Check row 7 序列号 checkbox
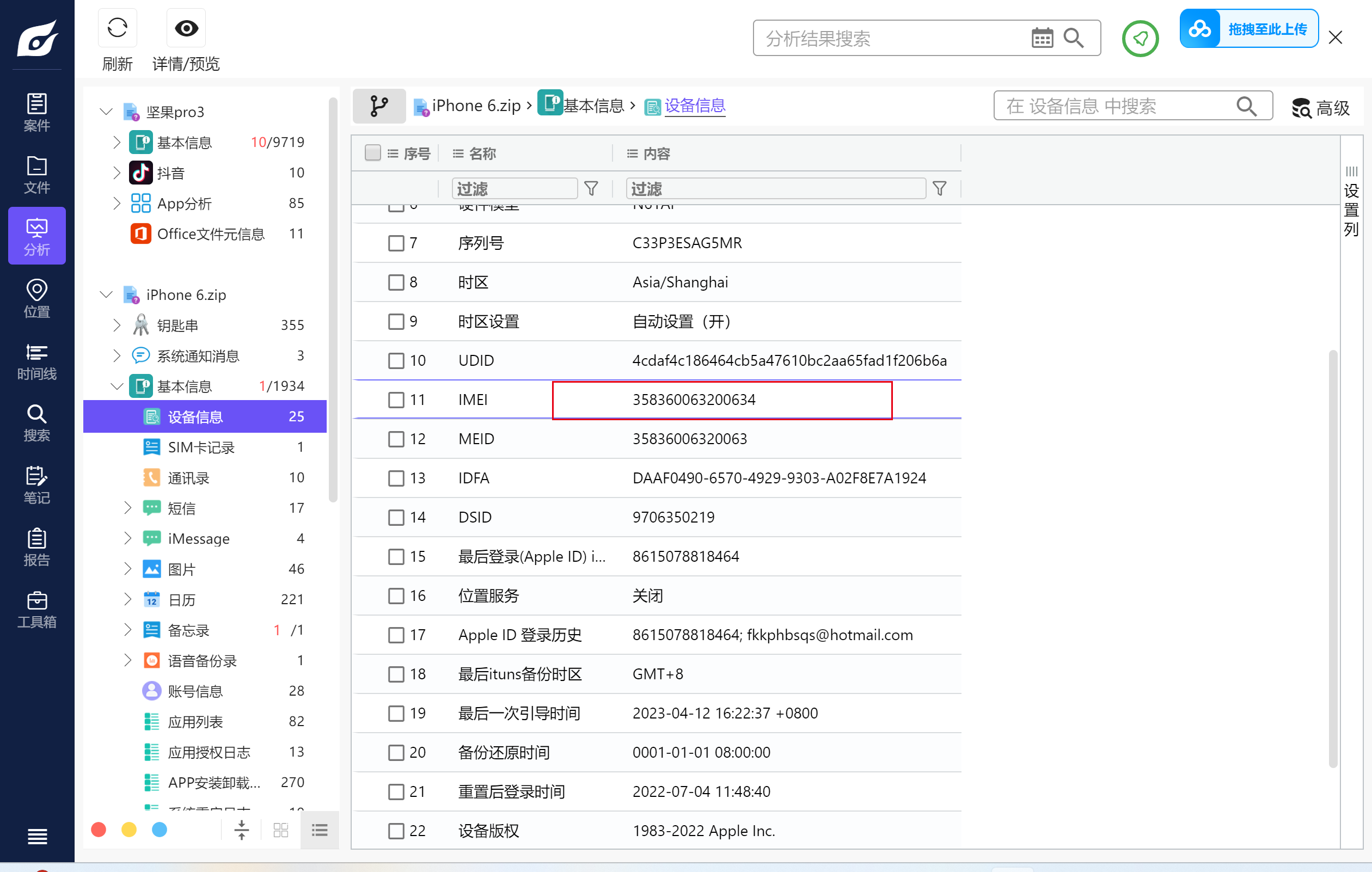Image resolution: width=1372 pixels, height=872 pixels. point(396,243)
